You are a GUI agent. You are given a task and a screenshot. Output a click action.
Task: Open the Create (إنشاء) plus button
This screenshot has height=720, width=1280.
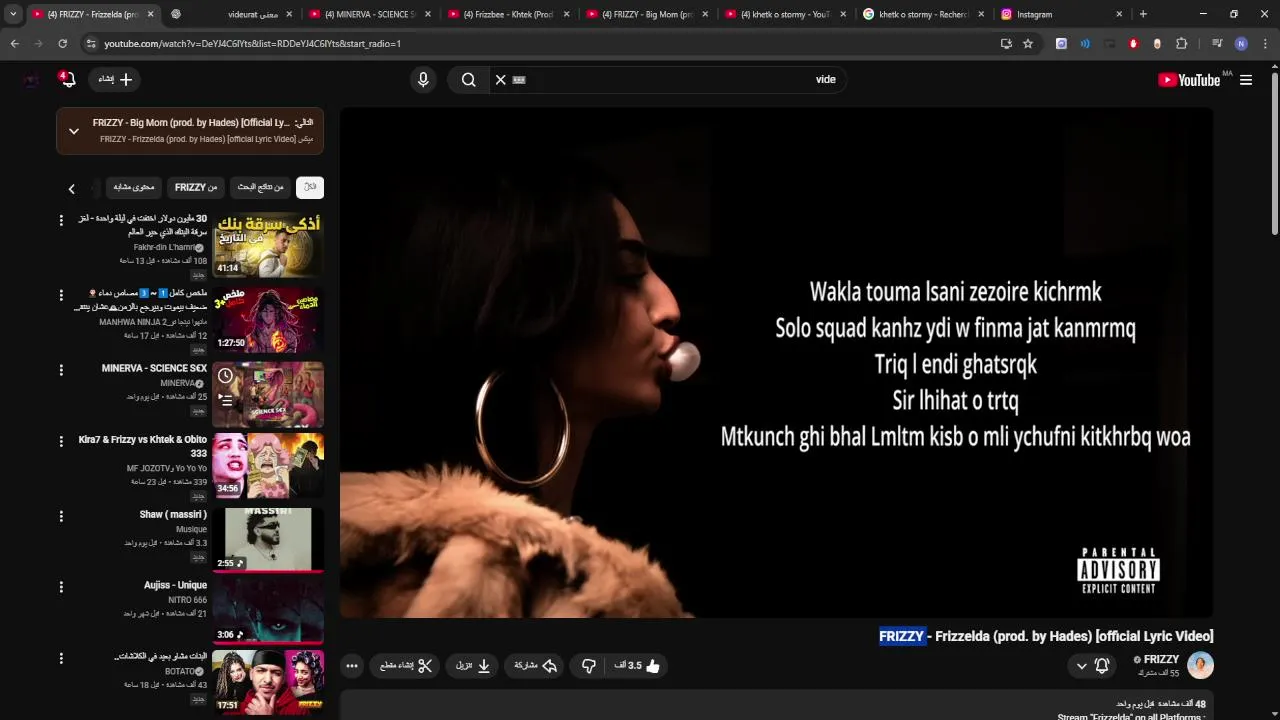tap(116, 80)
